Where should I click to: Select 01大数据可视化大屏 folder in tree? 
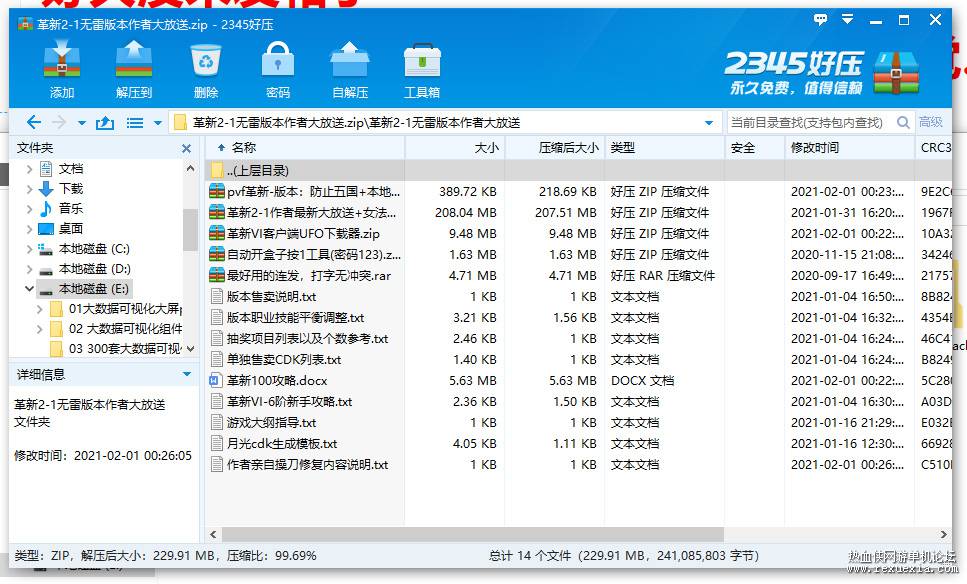pyautogui.click(x=126, y=308)
